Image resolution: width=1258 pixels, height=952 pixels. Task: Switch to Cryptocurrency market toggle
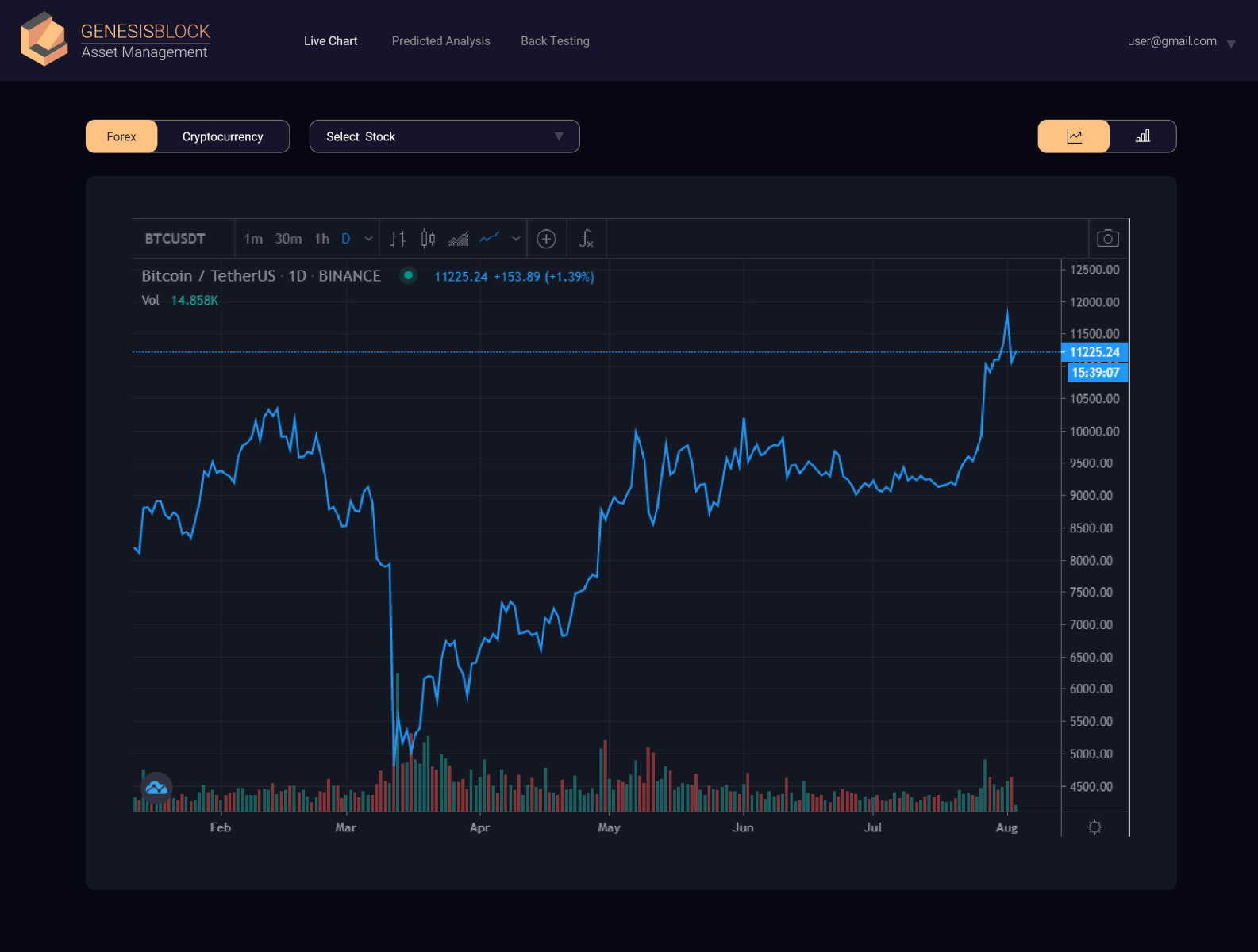click(222, 136)
